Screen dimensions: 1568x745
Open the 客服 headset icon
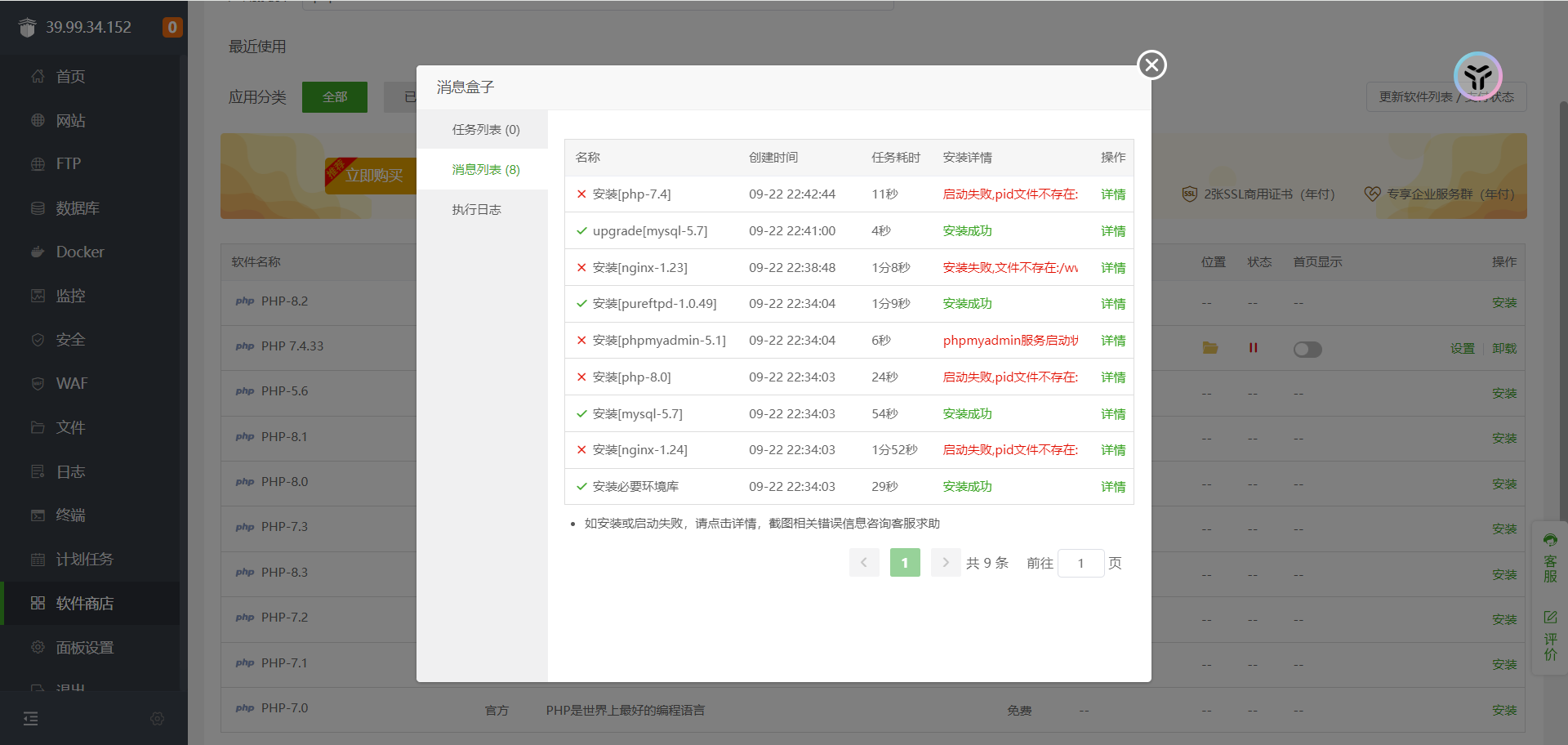coord(1550,540)
